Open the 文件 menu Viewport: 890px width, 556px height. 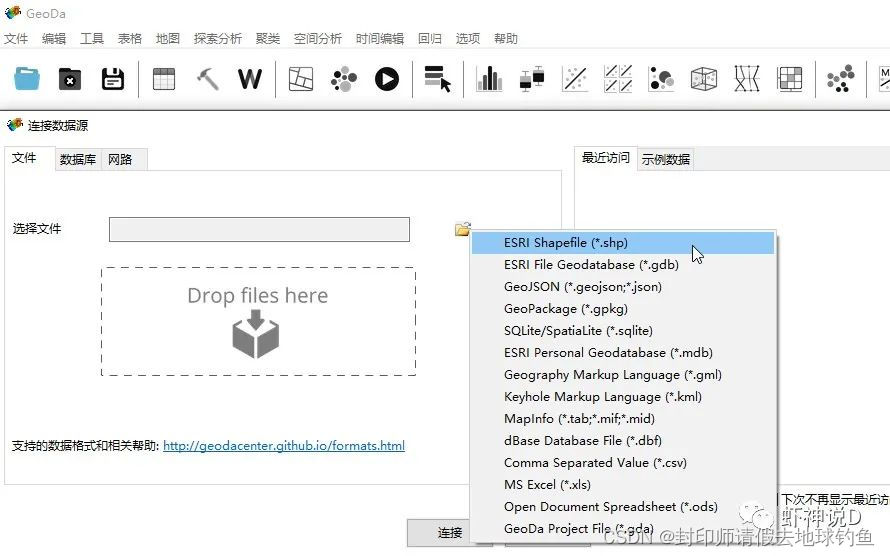click(16, 39)
